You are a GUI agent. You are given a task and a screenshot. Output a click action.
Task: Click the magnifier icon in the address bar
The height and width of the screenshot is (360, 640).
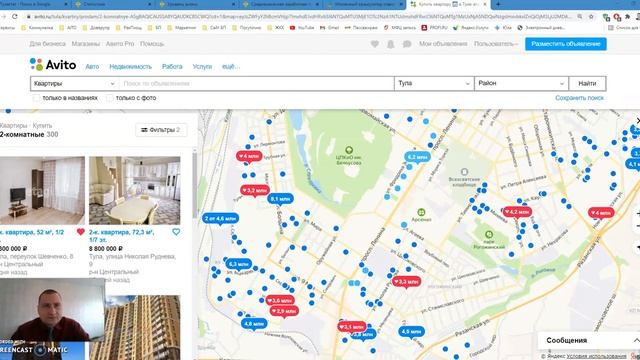point(580,16)
